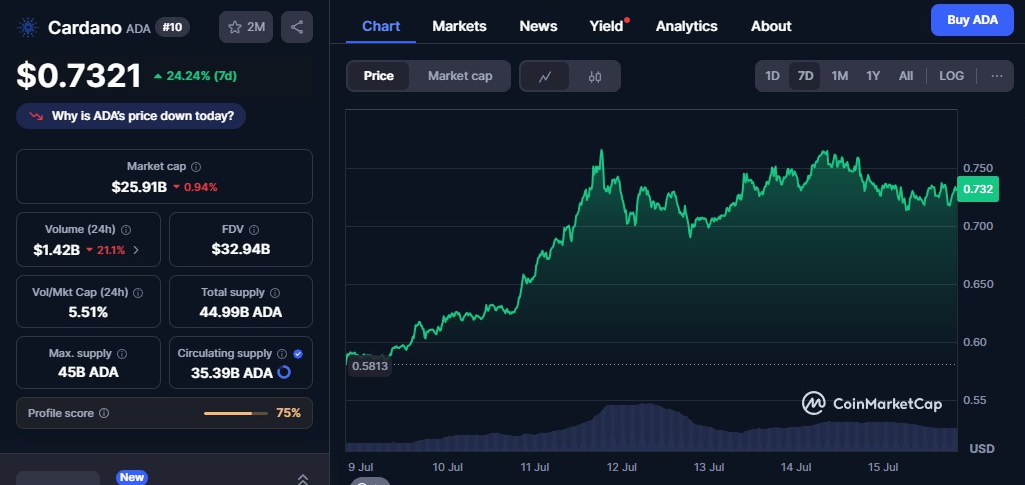Click the 0.94% market cap change
Screen dimensions: 1025x485
pos(201,187)
